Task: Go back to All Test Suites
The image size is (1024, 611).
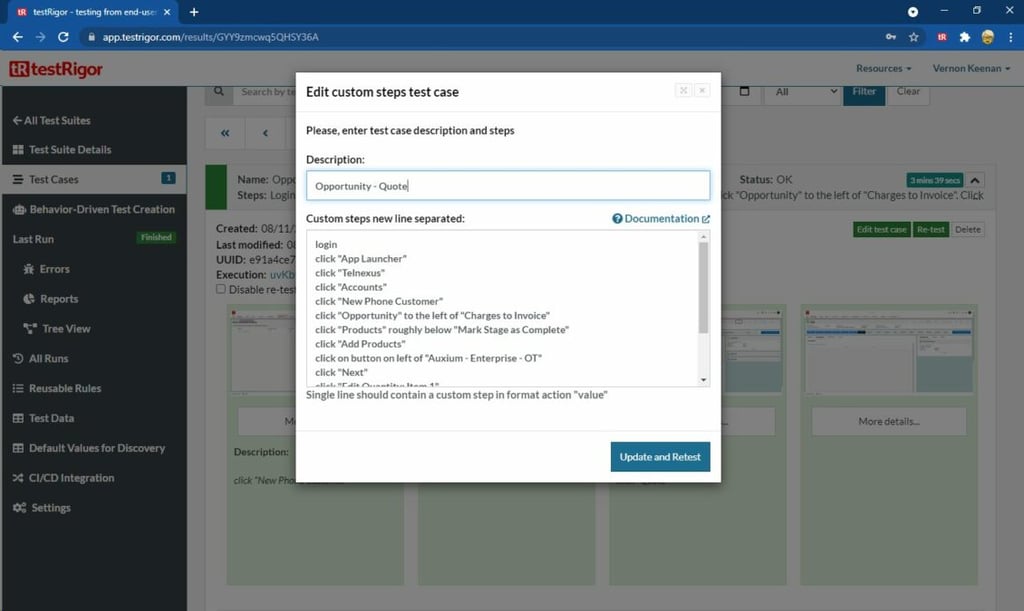Action: click(x=52, y=121)
